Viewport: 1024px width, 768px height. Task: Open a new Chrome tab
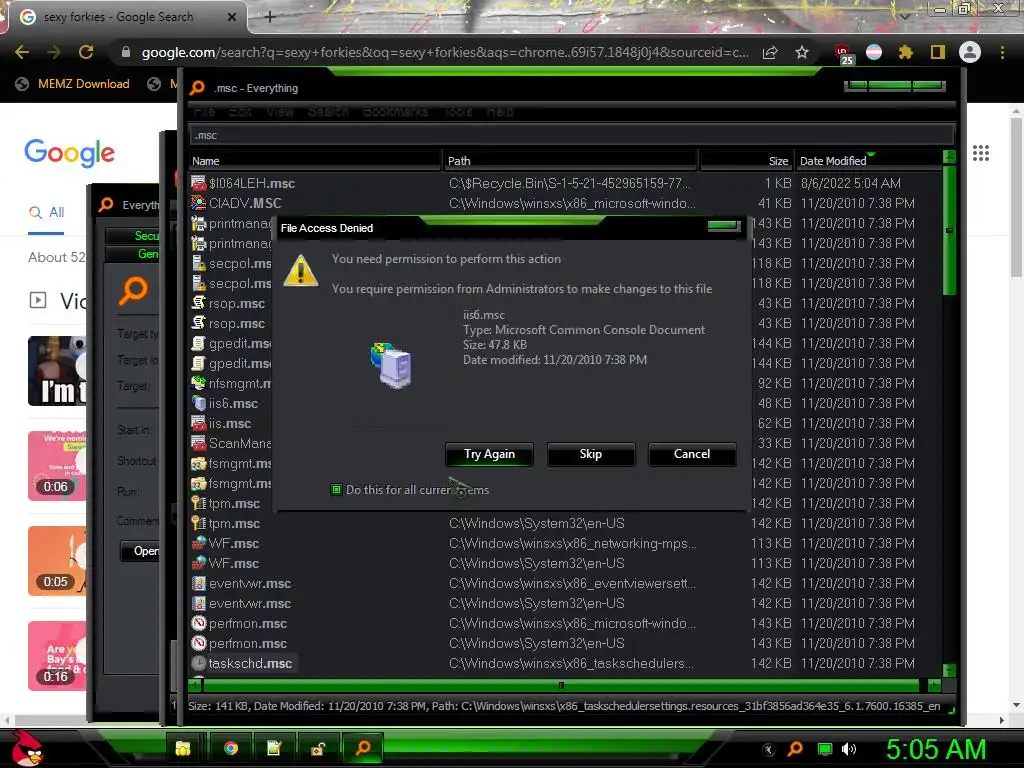click(x=270, y=17)
